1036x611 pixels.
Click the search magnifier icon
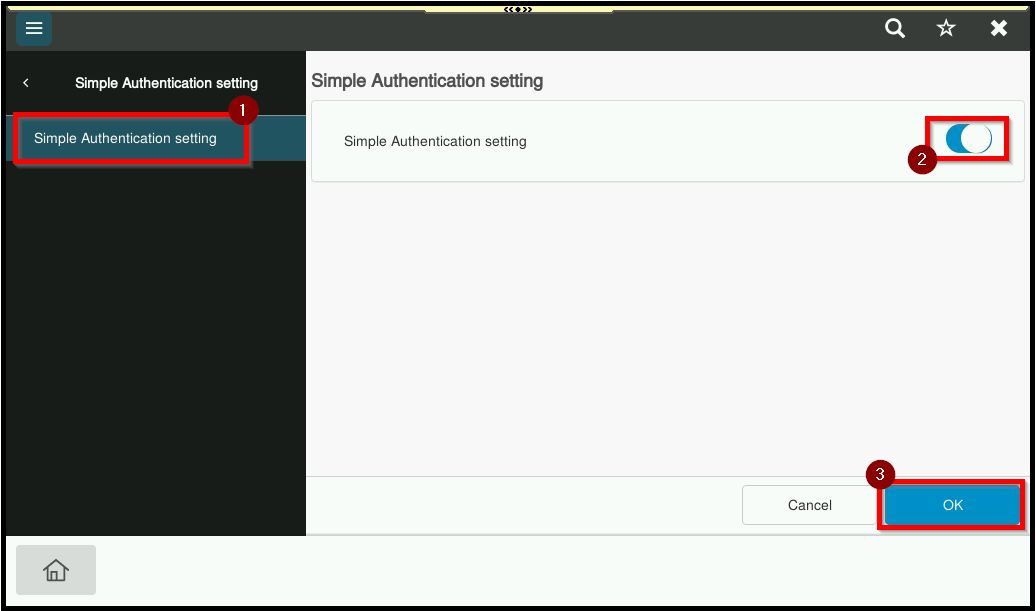895,29
